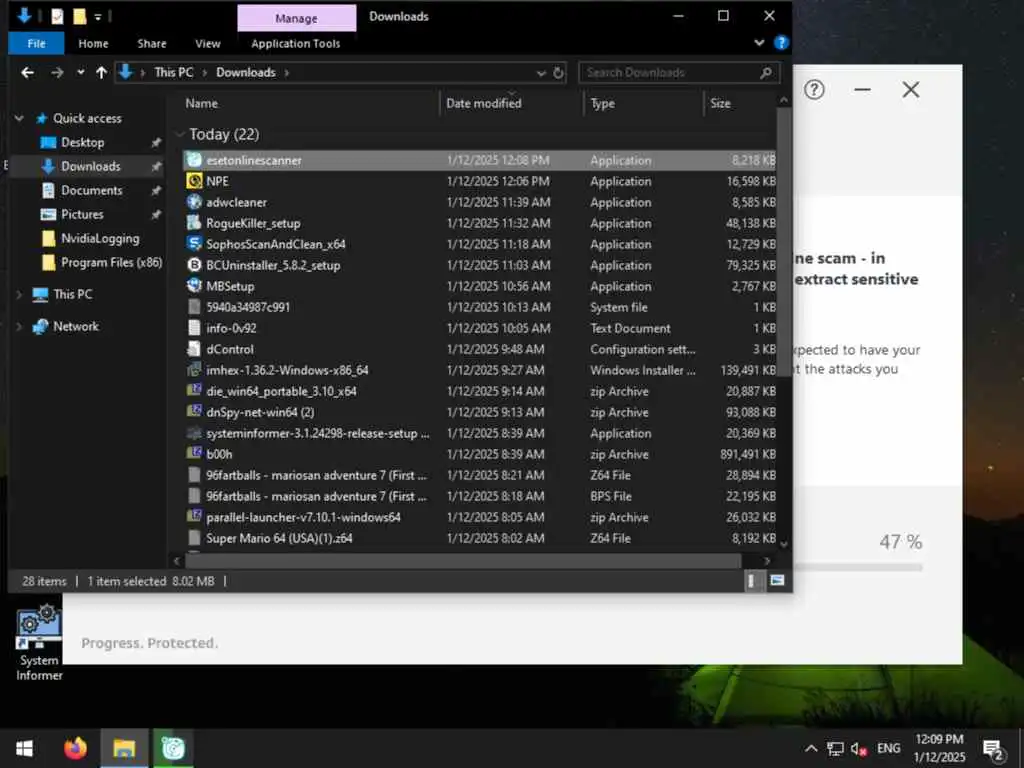Select Pictures in navigation pane

click(82, 214)
